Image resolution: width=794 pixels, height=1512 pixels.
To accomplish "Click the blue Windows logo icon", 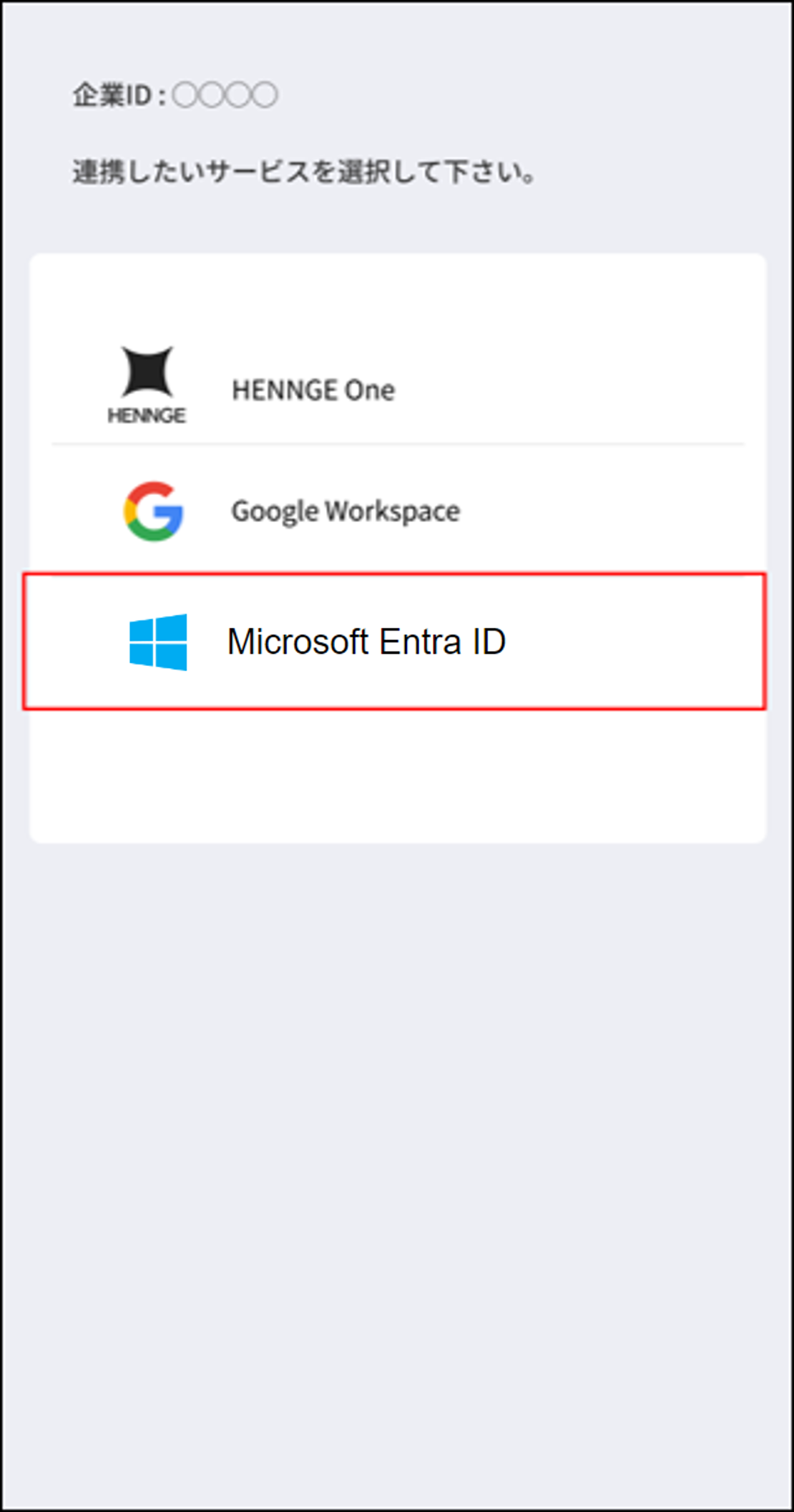I will tap(158, 642).
